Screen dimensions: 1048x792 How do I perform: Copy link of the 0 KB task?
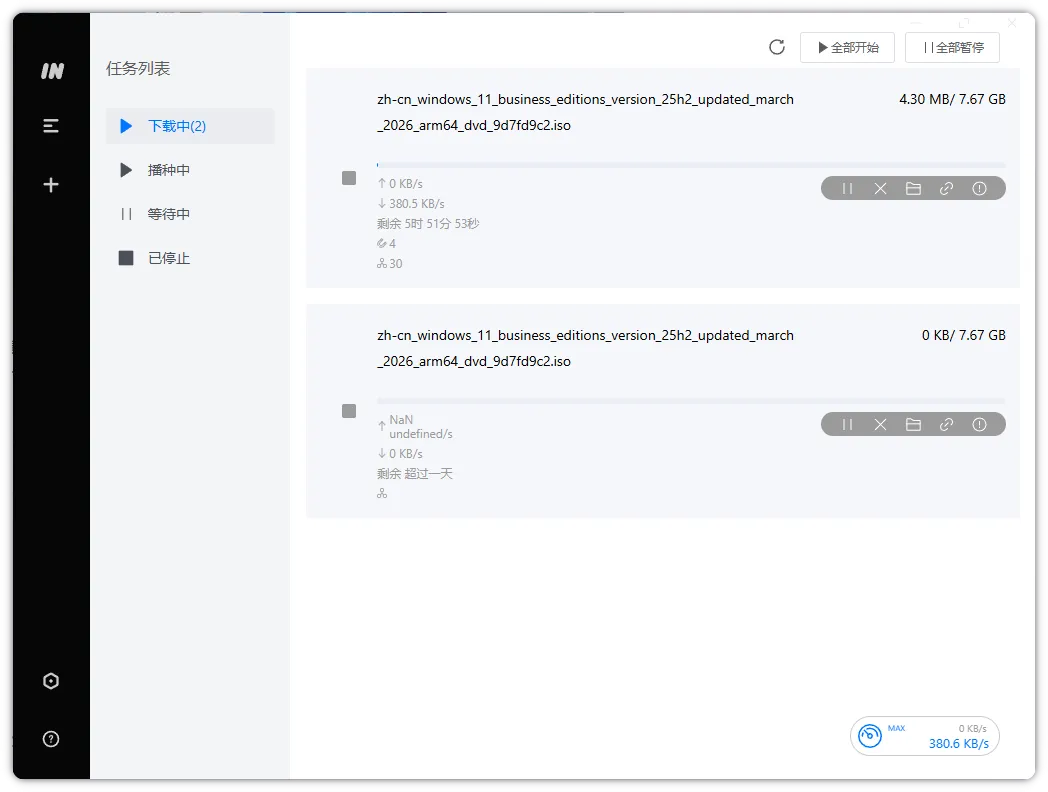click(x=946, y=424)
